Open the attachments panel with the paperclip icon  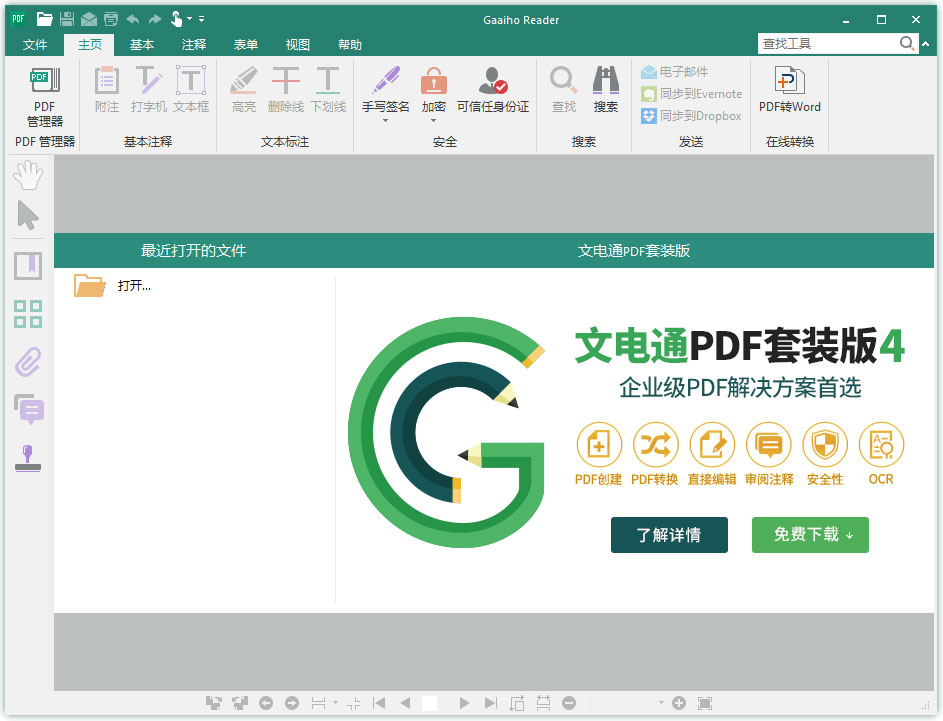point(28,362)
